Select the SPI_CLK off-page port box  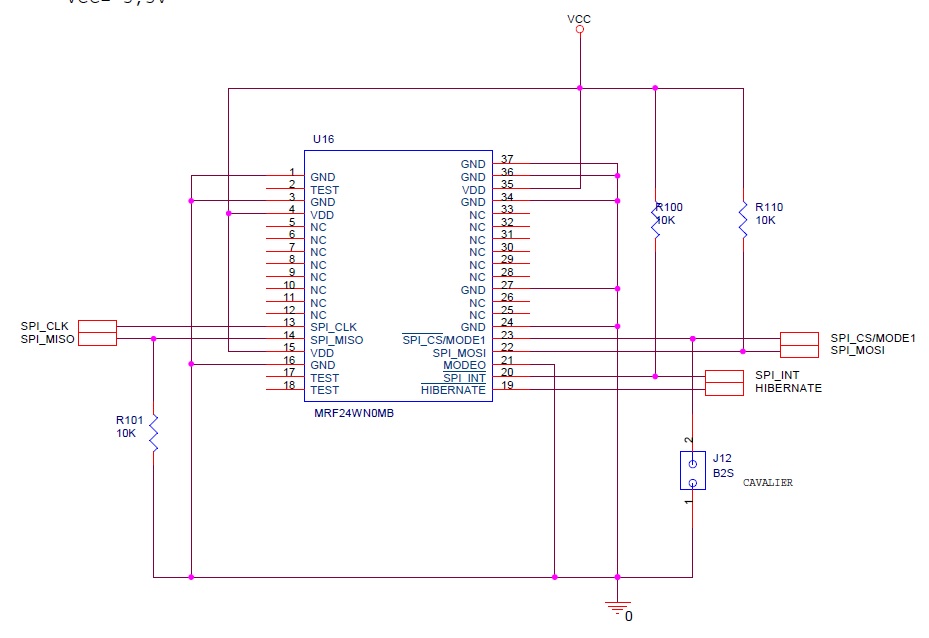(97, 326)
